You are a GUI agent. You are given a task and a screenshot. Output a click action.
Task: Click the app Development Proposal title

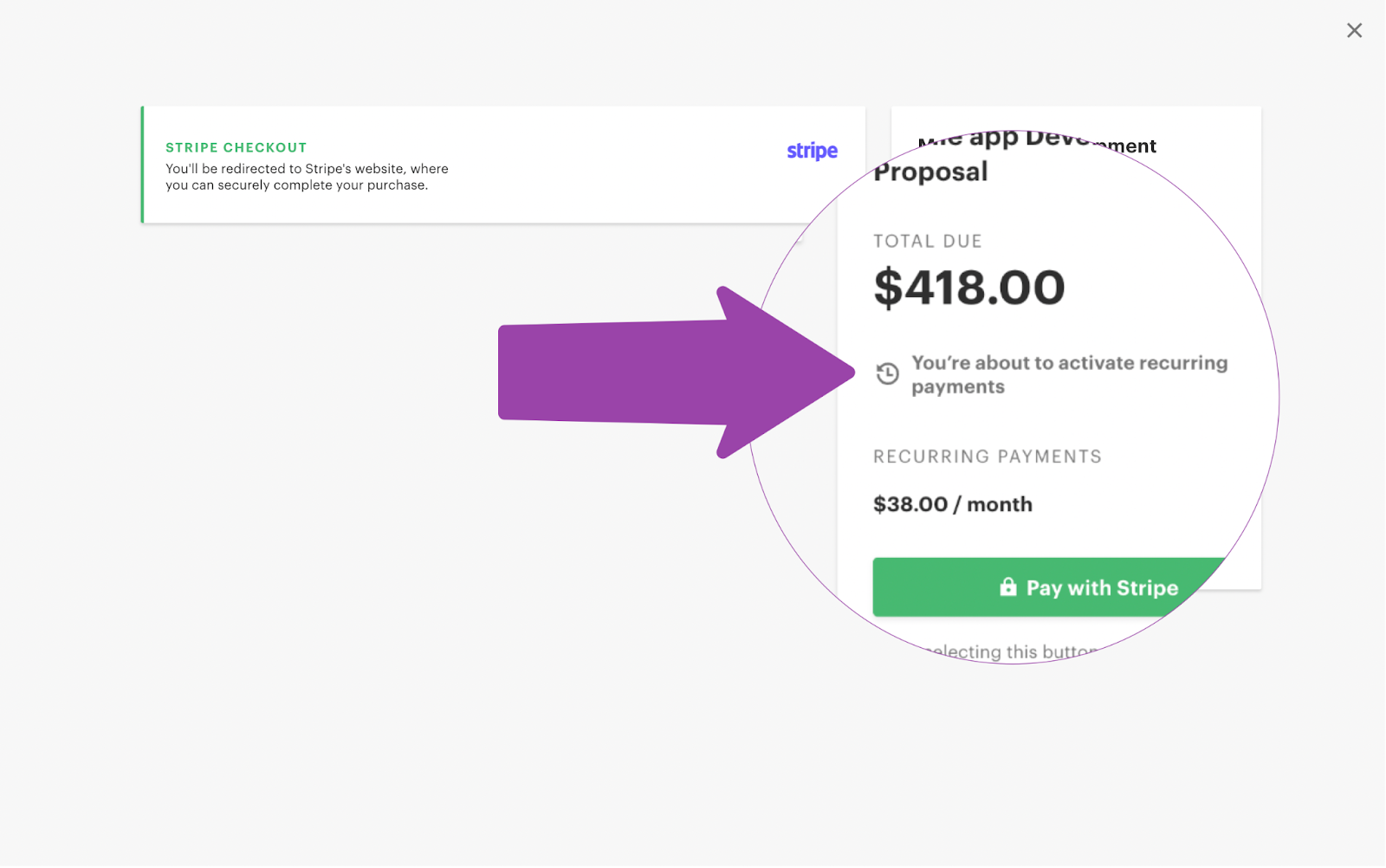(1035, 144)
